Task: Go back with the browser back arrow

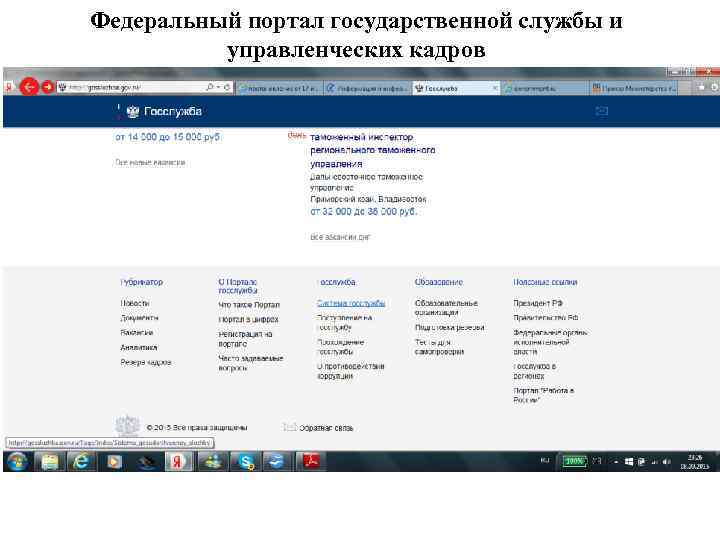Action: point(29,87)
